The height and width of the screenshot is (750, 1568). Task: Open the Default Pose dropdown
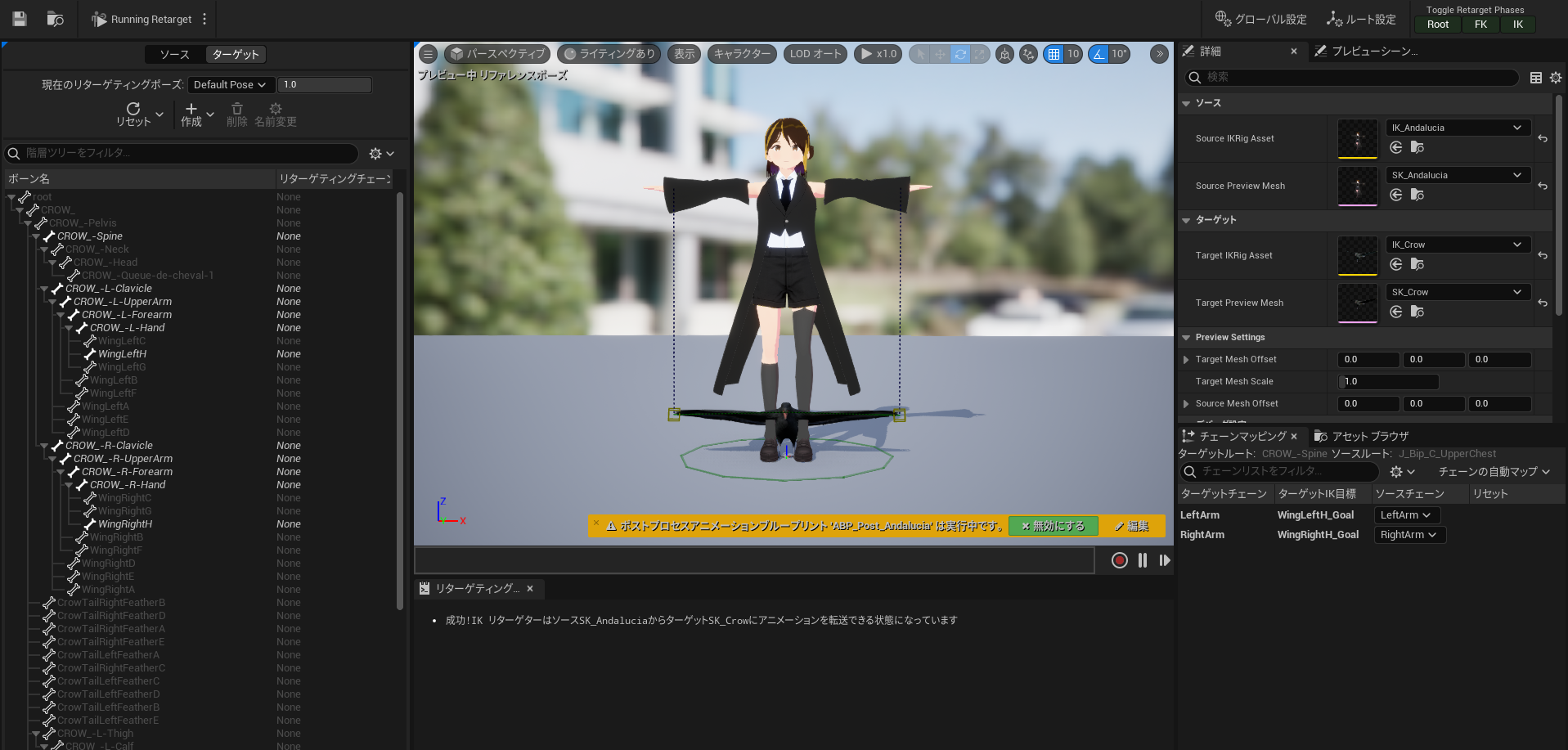230,84
